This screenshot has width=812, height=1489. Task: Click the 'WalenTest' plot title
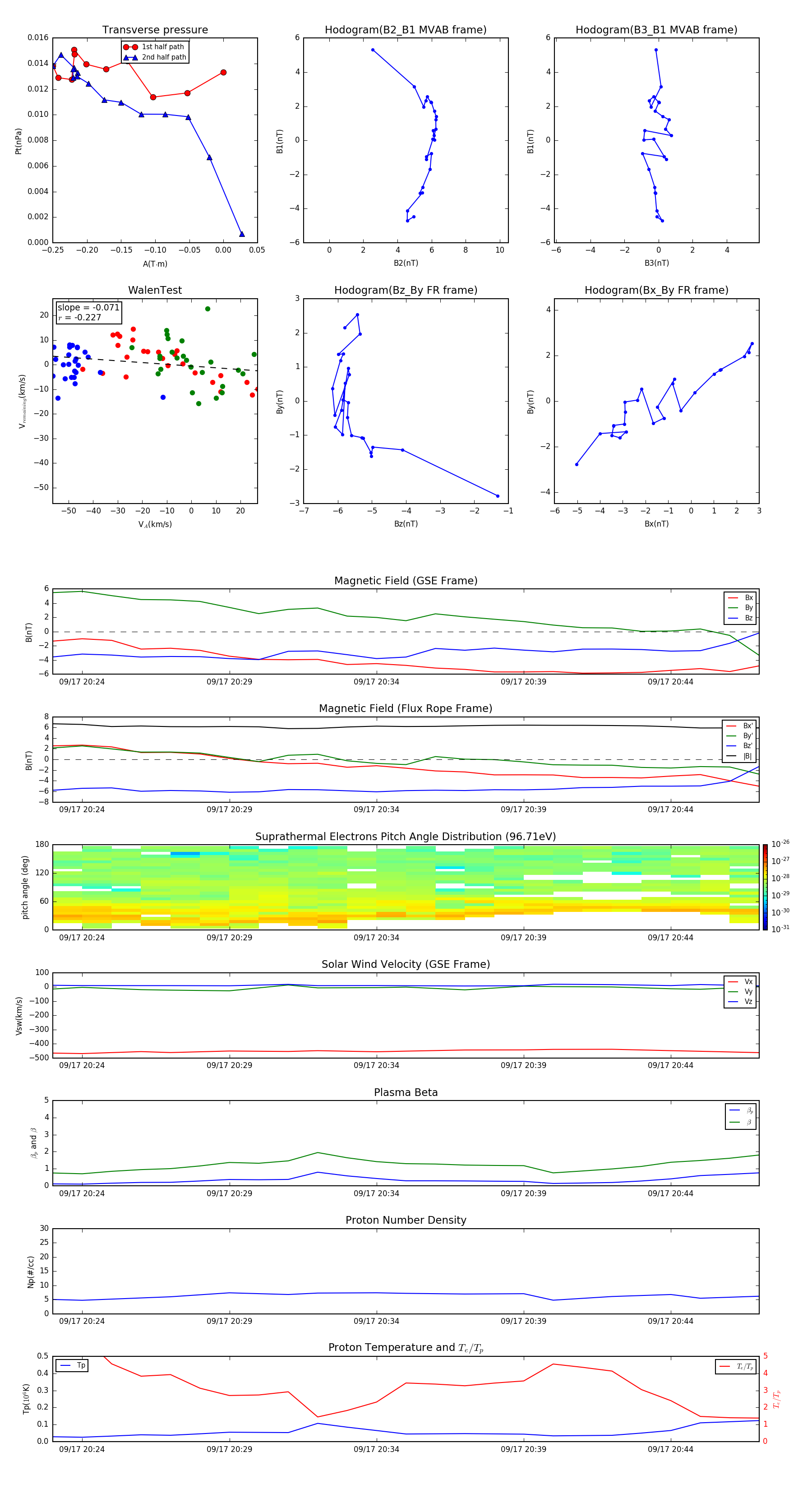pos(155,290)
